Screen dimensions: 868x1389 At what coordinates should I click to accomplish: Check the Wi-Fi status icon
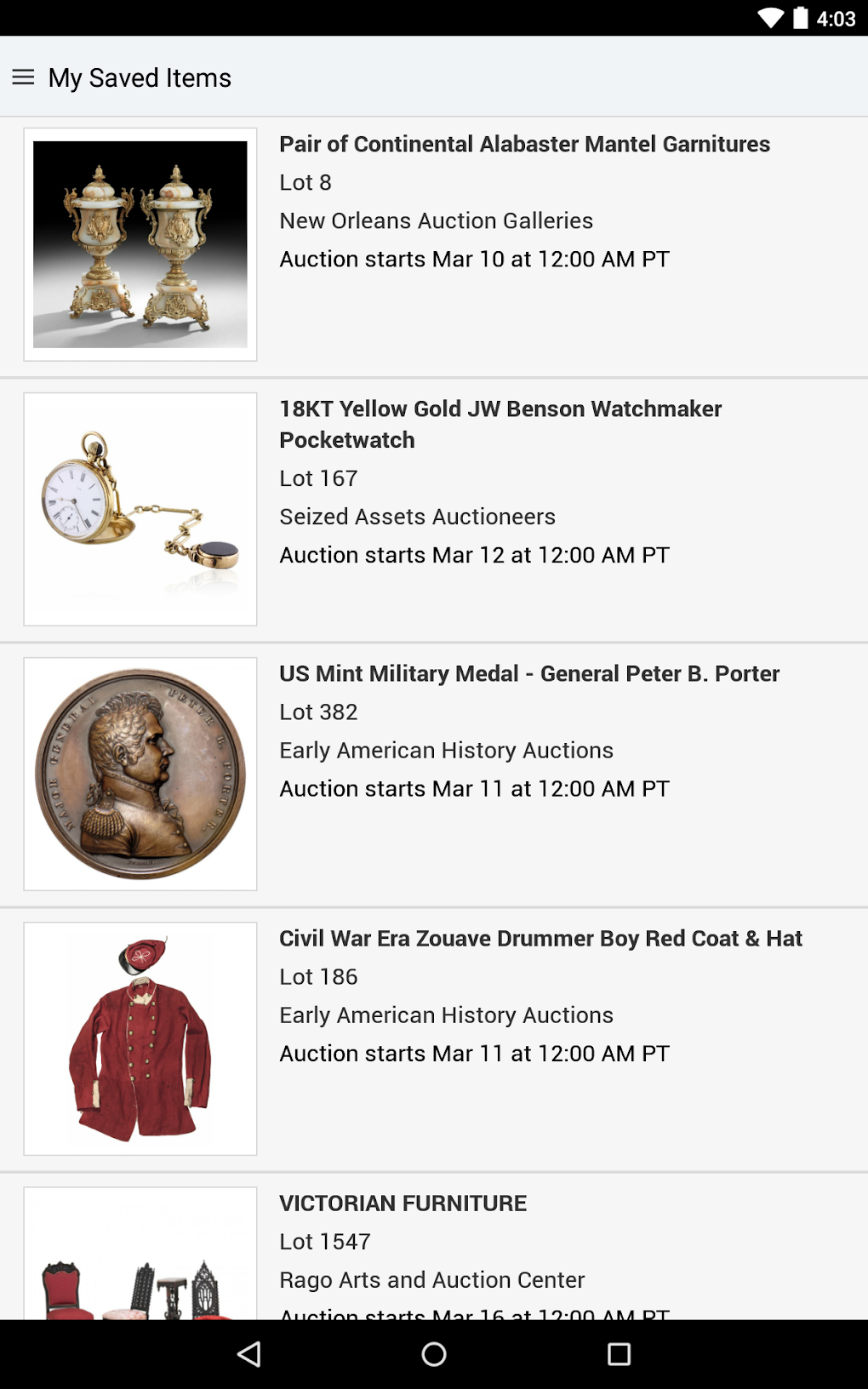[770, 18]
